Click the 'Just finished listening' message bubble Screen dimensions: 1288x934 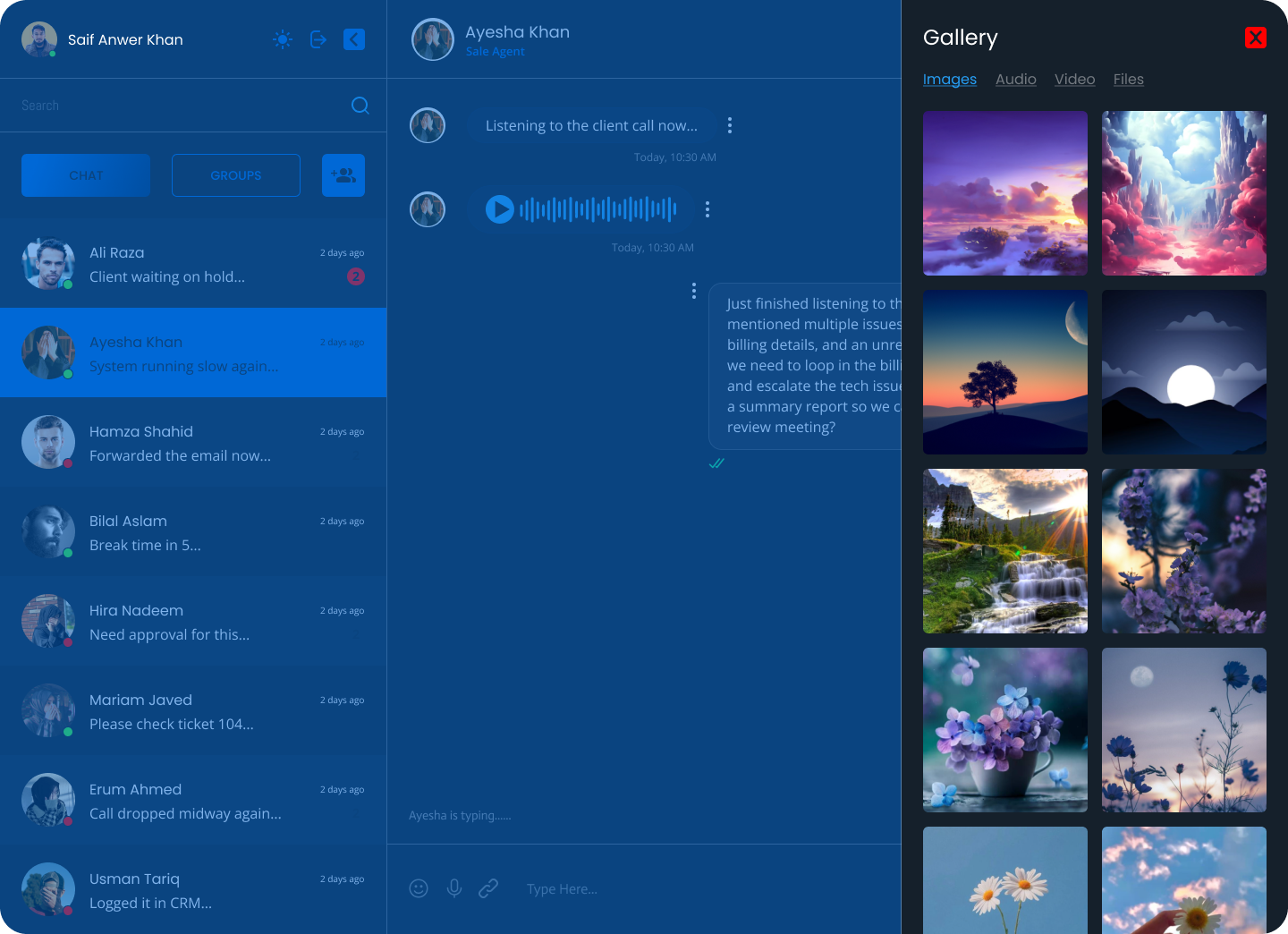[805, 366]
